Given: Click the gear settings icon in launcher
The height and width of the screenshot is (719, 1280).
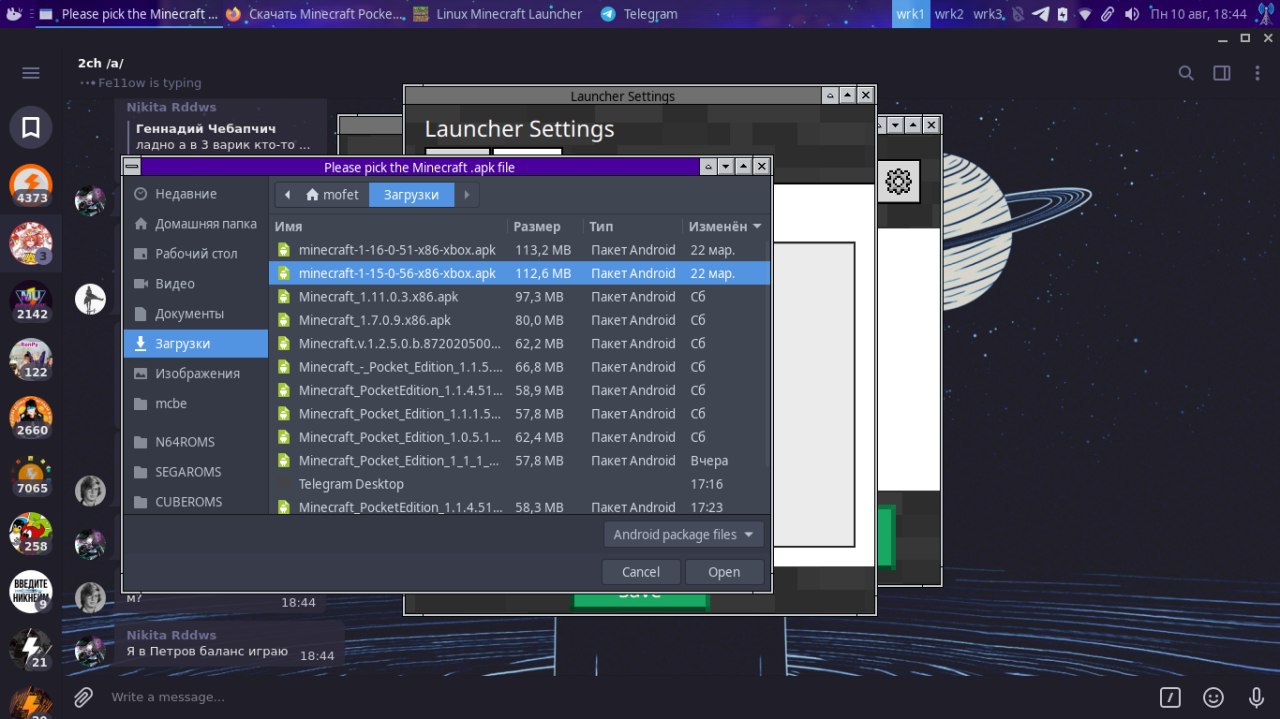Looking at the screenshot, I should click(x=899, y=181).
